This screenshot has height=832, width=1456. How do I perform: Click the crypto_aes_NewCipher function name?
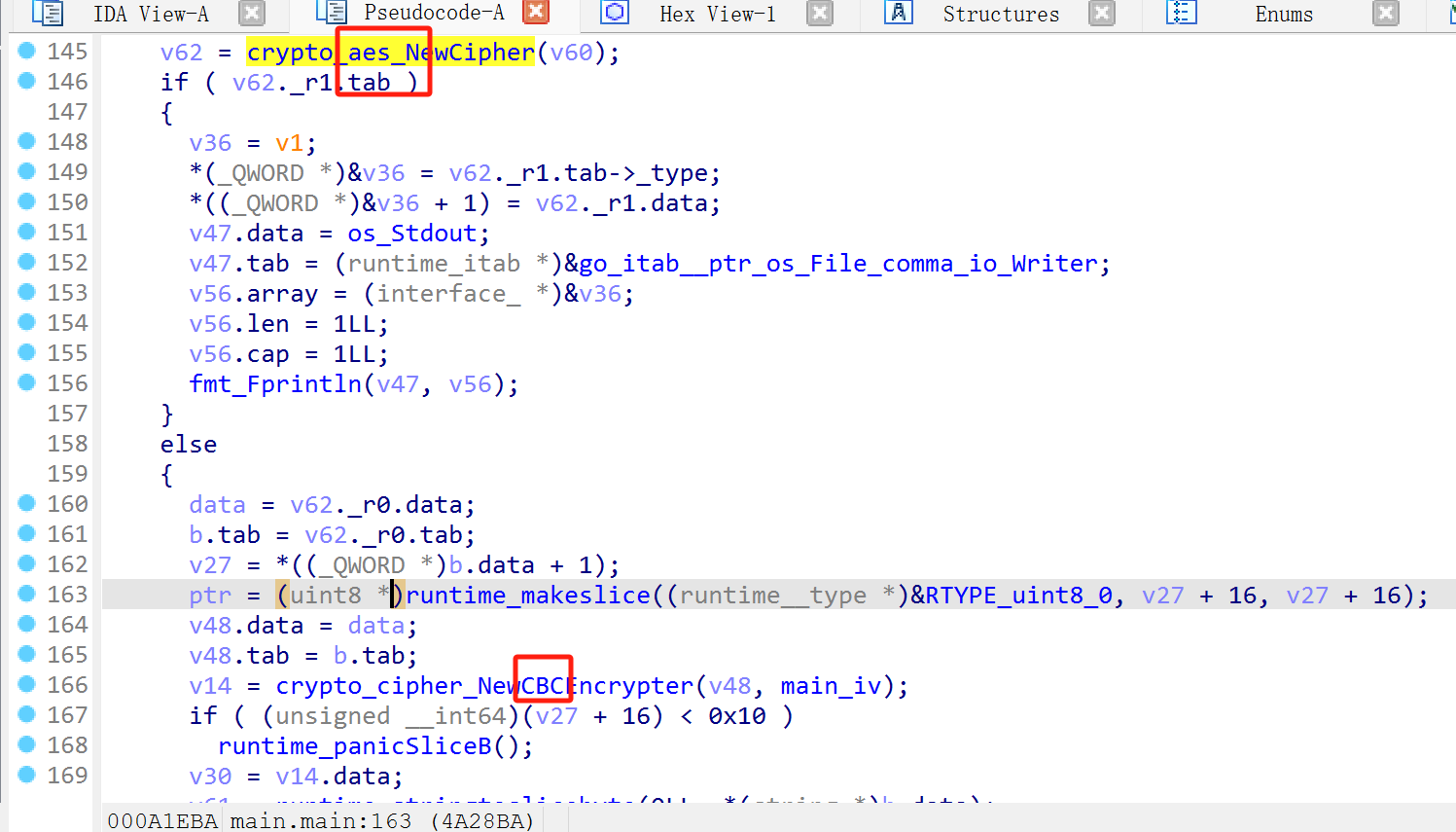390,53
